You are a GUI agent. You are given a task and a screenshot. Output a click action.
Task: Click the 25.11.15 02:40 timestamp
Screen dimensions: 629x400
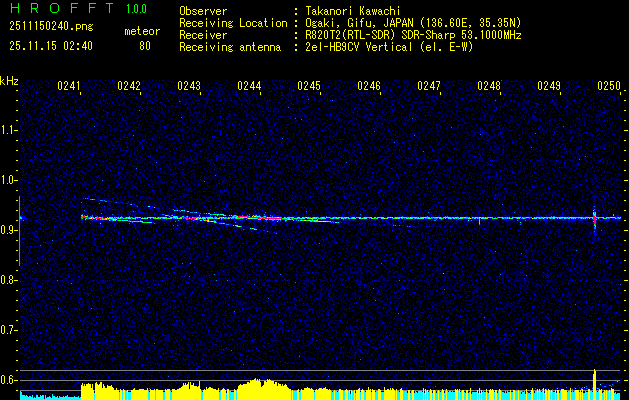pyautogui.click(x=49, y=46)
